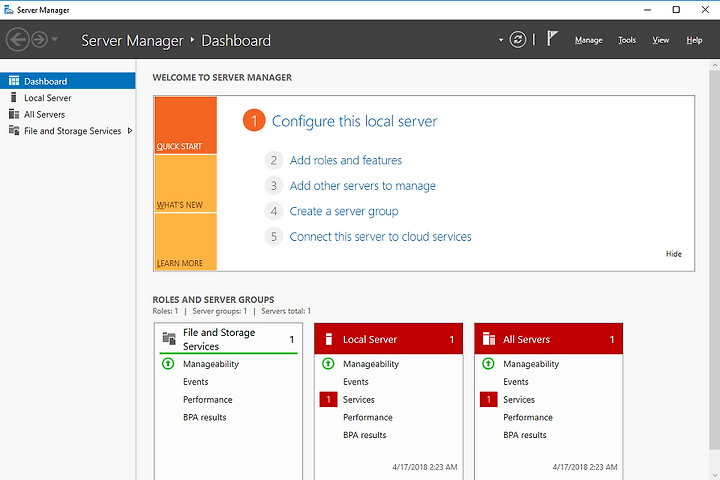Click green Manageability icon in Local Server tile
720x480 pixels.
(328, 364)
